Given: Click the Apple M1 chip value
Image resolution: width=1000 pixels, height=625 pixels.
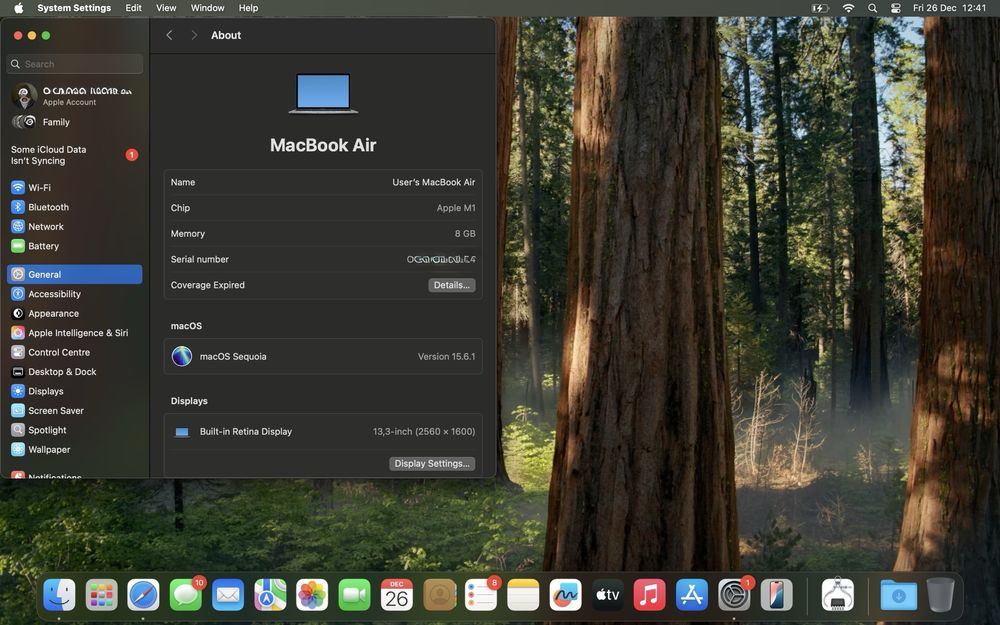Looking at the screenshot, I should 456,208.
